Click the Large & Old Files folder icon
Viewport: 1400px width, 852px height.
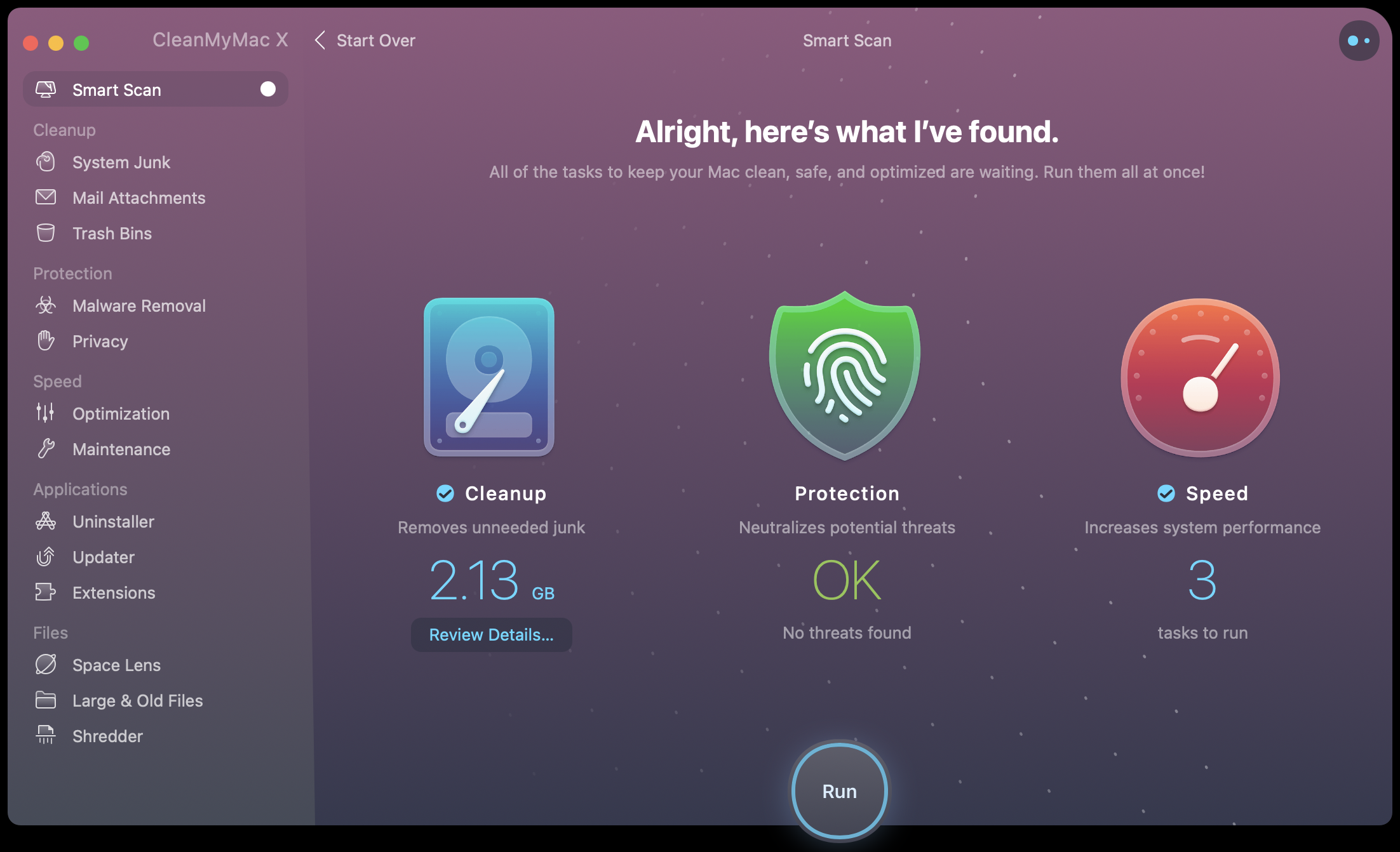(x=46, y=700)
